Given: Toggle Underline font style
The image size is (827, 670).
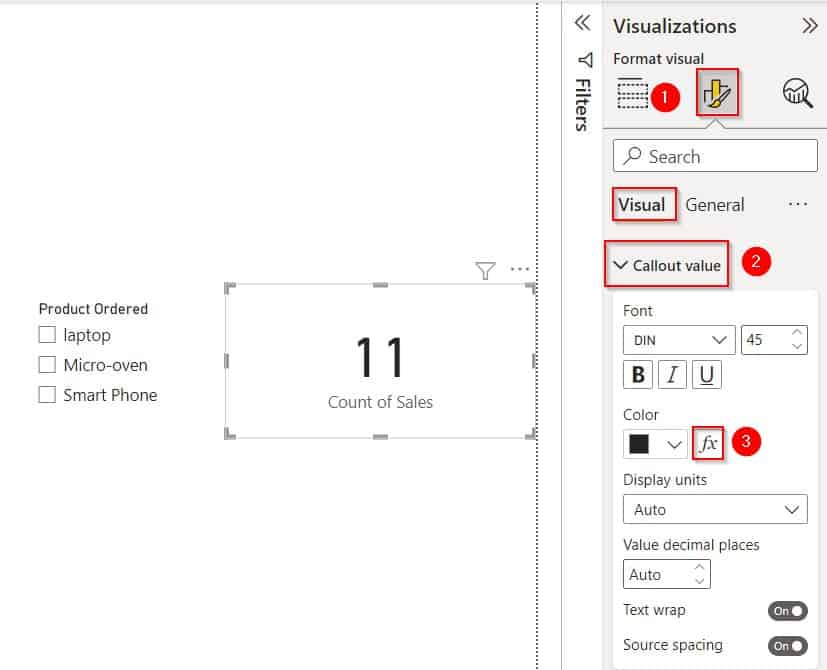Looking at the screenshot, I should coord(706,375).
